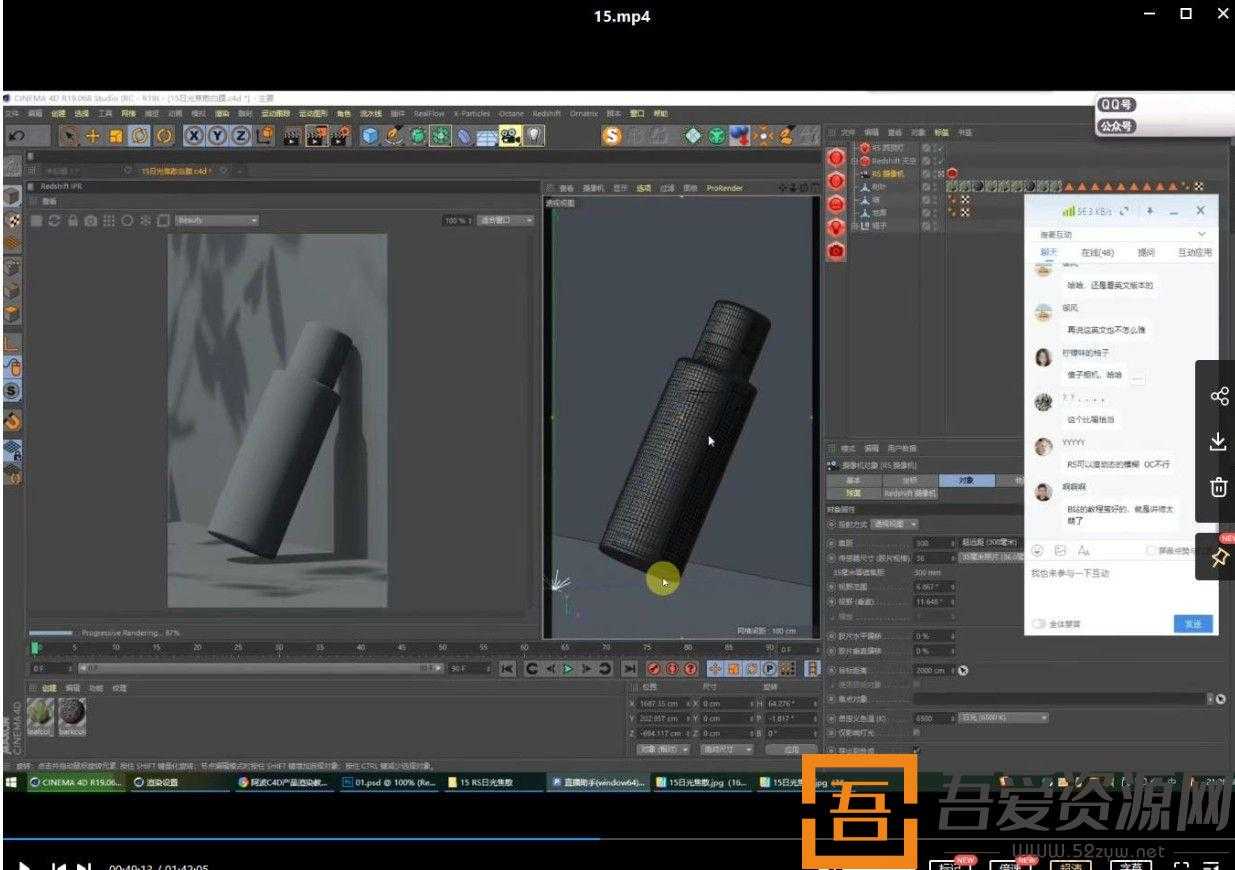1235x870 pixels.
Task: Select the Redshift S icon in the toolbar
Action: tap(612, 137)
